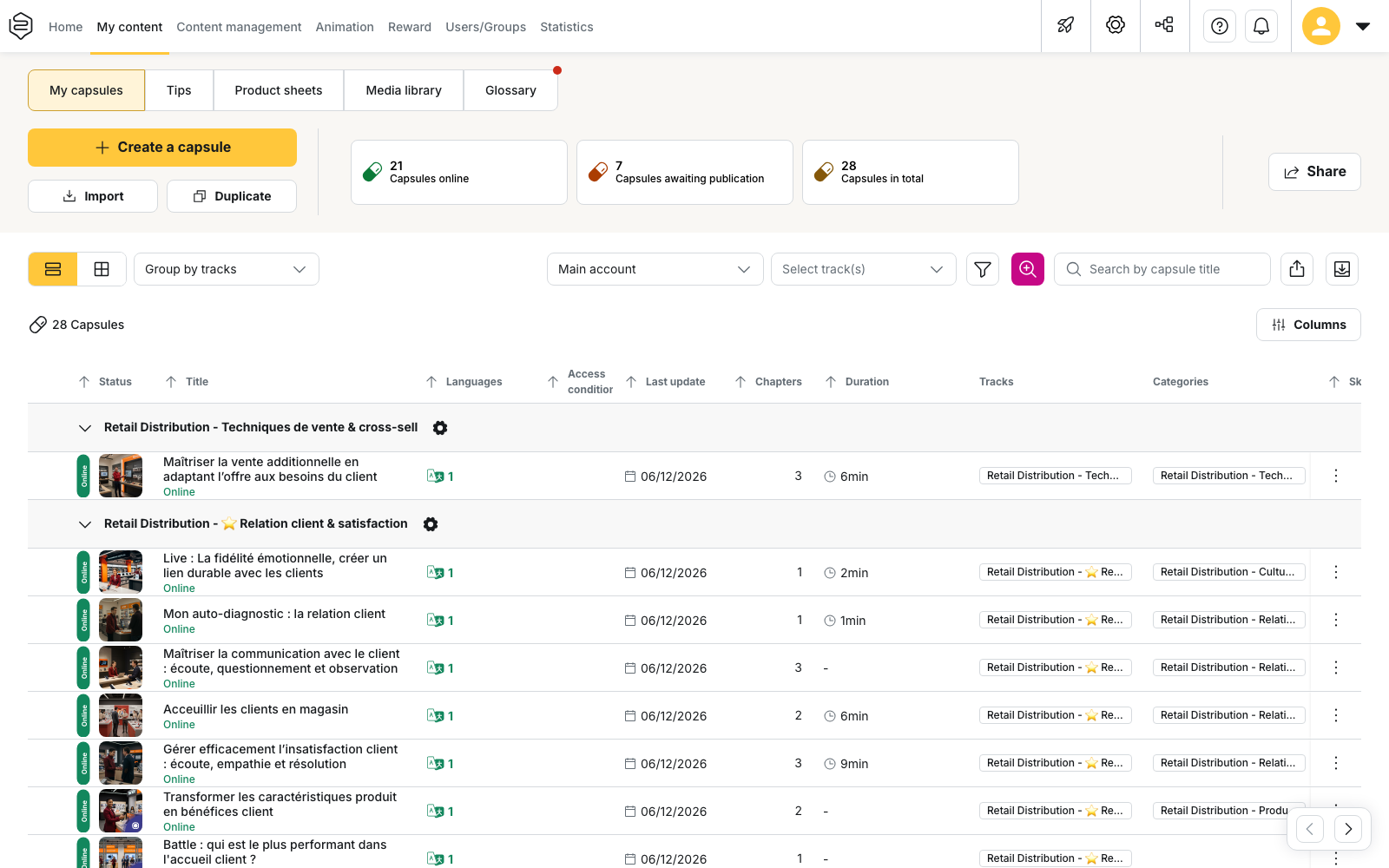Select My capsules tab
Image resolution: width=1389 pixels, height=868 pixels.
(x=86, y=90)
